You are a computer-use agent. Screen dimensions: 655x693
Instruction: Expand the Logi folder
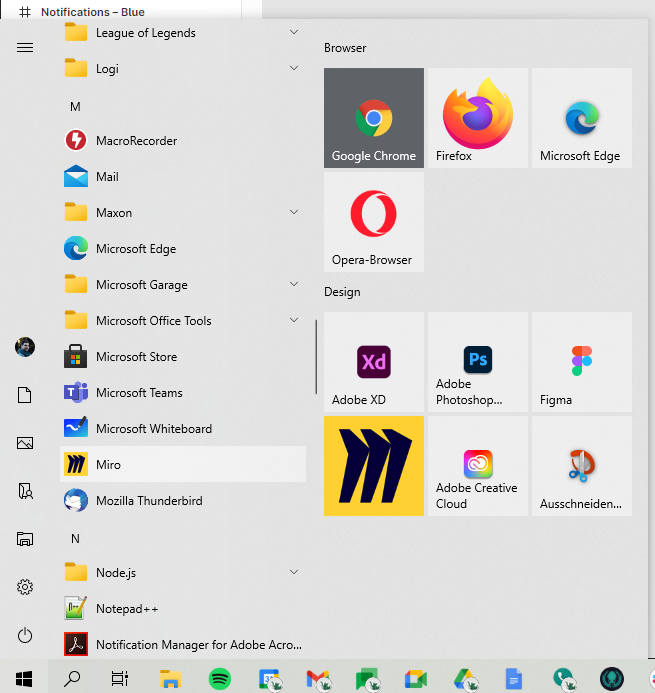[183, 69]
